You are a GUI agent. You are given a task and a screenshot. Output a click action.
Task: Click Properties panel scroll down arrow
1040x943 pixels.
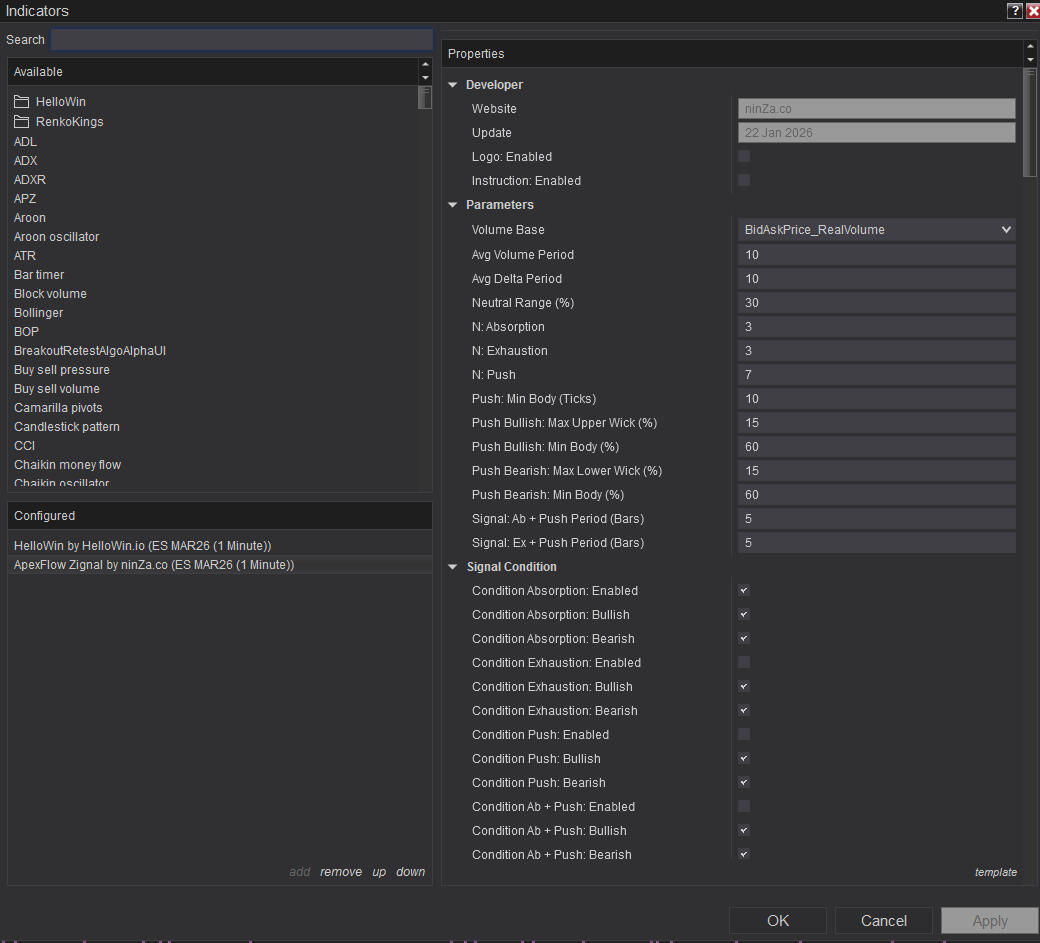pos(1030,59)
